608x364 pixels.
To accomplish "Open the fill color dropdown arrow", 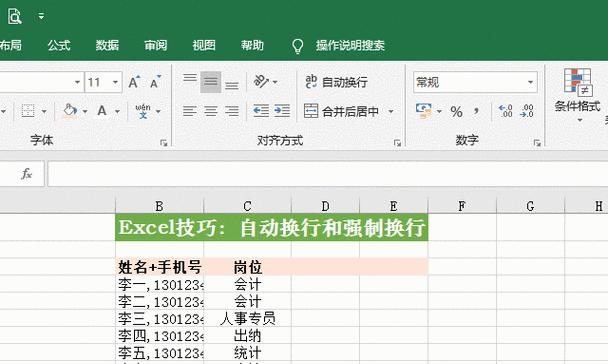I will pos(85,112).
